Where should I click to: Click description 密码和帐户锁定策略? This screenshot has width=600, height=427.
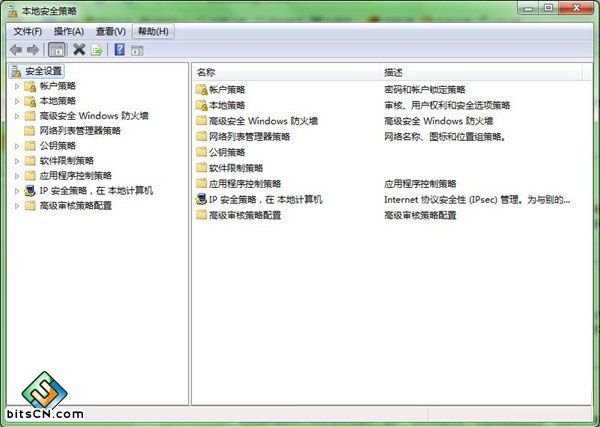pos(425,90)
